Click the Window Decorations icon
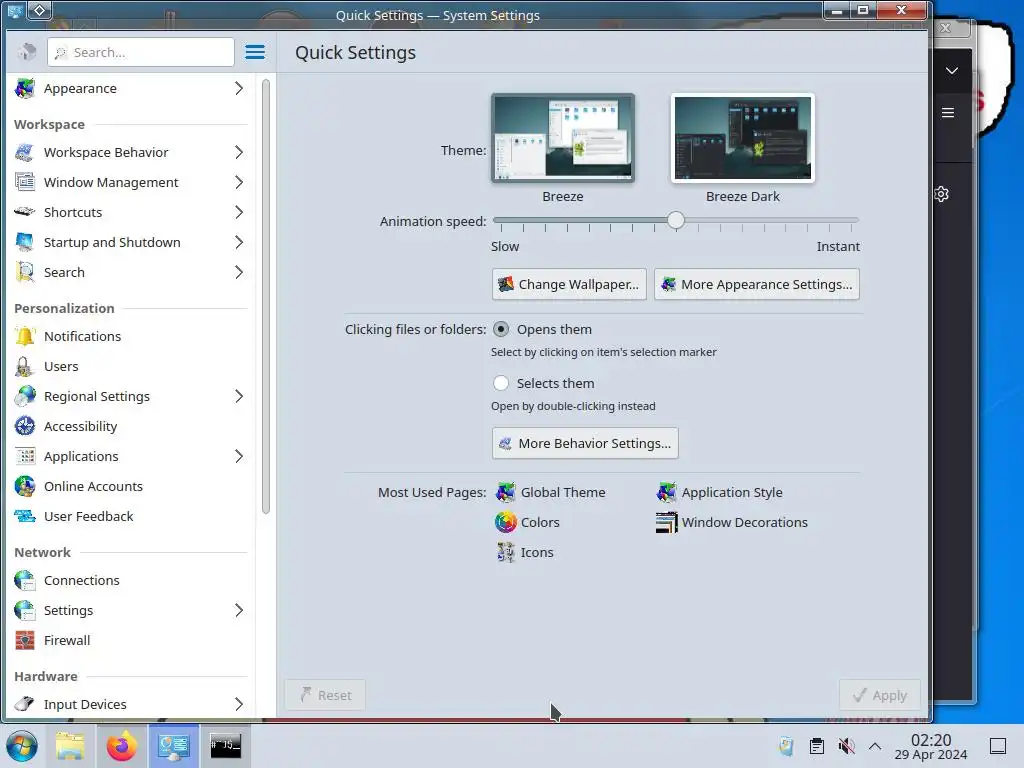This screenshot has width=1024, height=768. [x=666, y=522]
